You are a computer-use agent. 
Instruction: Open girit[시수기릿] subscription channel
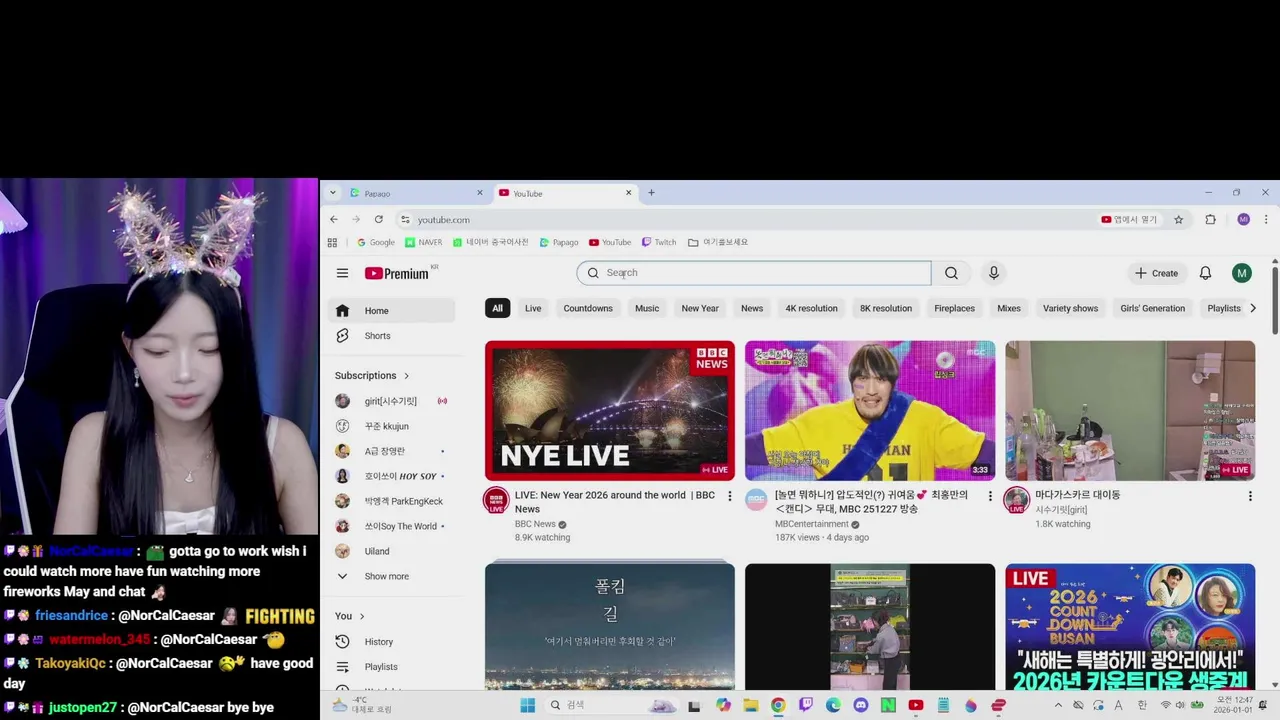click(391, 401)
